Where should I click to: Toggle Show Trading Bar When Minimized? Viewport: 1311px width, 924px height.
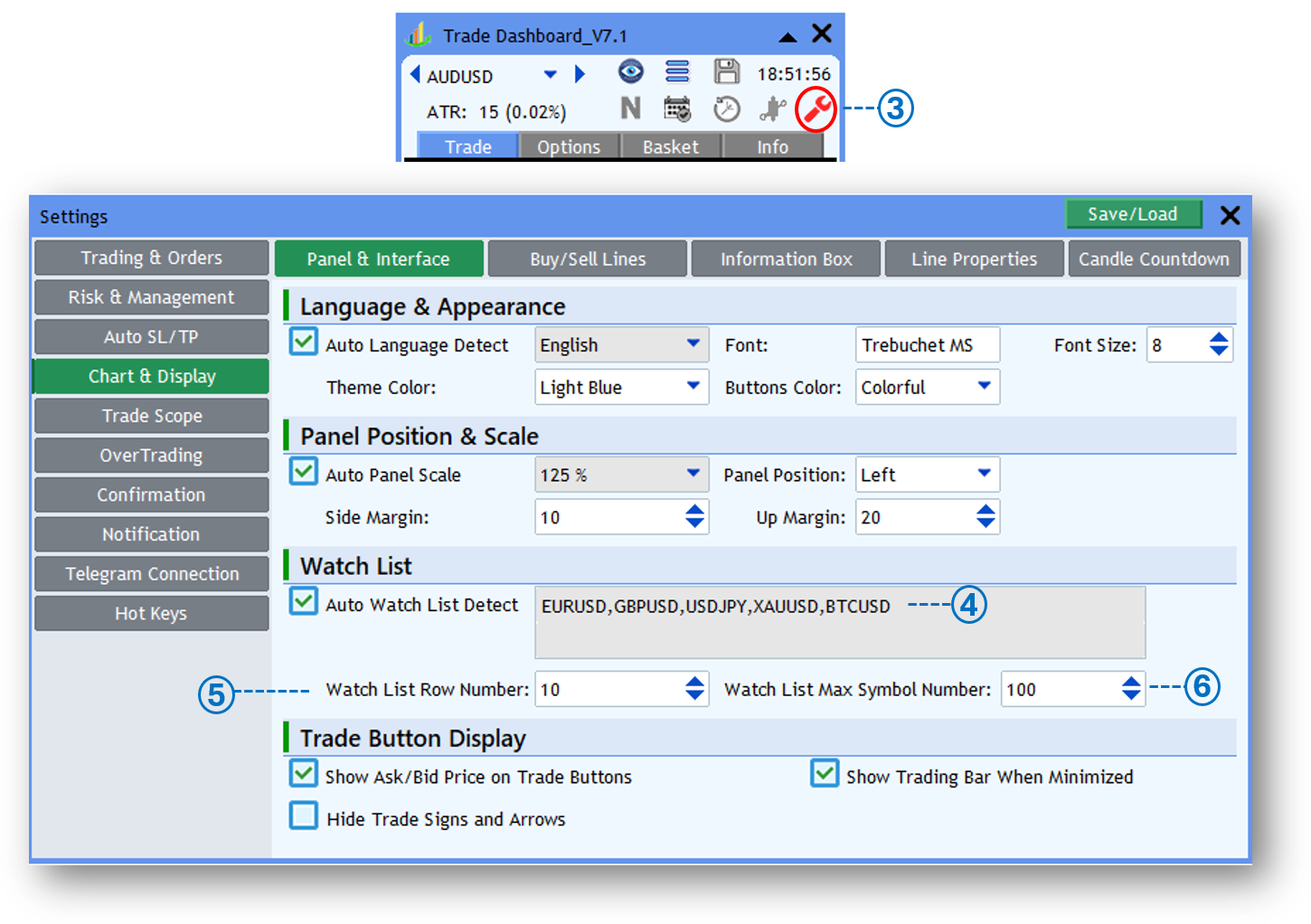coord(825,773)
